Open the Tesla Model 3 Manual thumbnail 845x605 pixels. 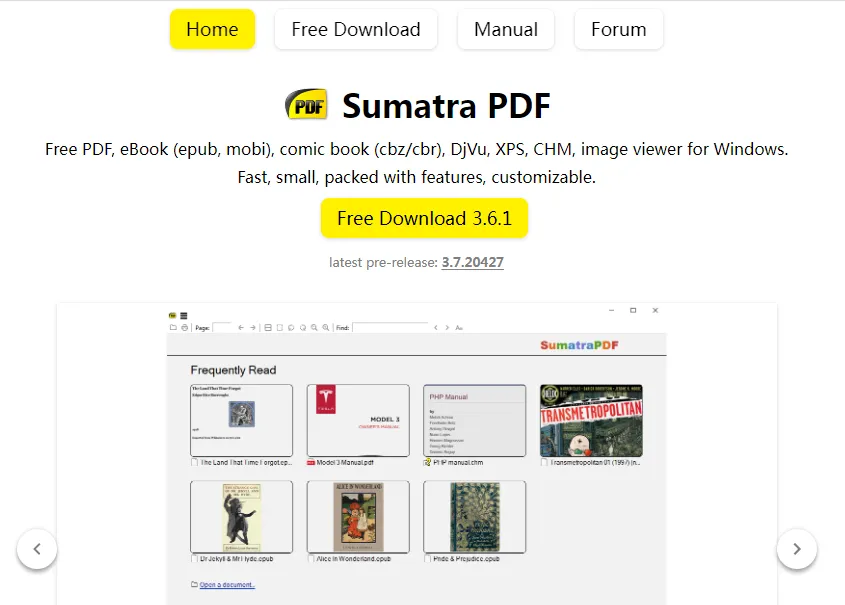358,420
